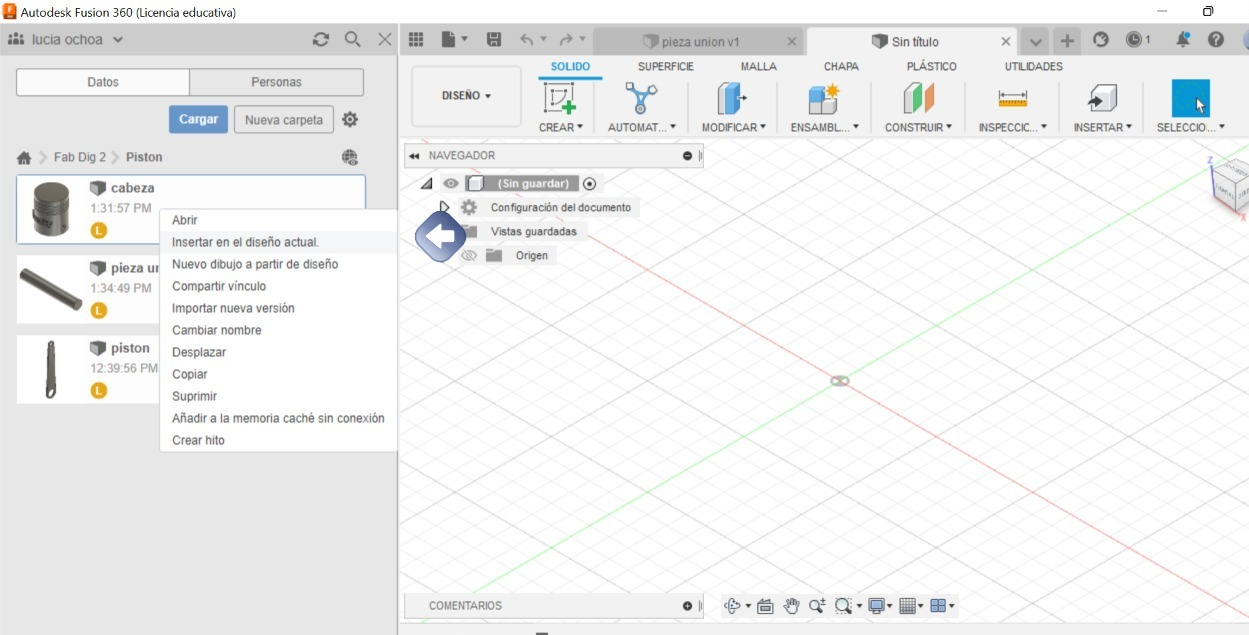Open the File menu icon
This screenshot has width=1249, height=635.
coord(449,40)
